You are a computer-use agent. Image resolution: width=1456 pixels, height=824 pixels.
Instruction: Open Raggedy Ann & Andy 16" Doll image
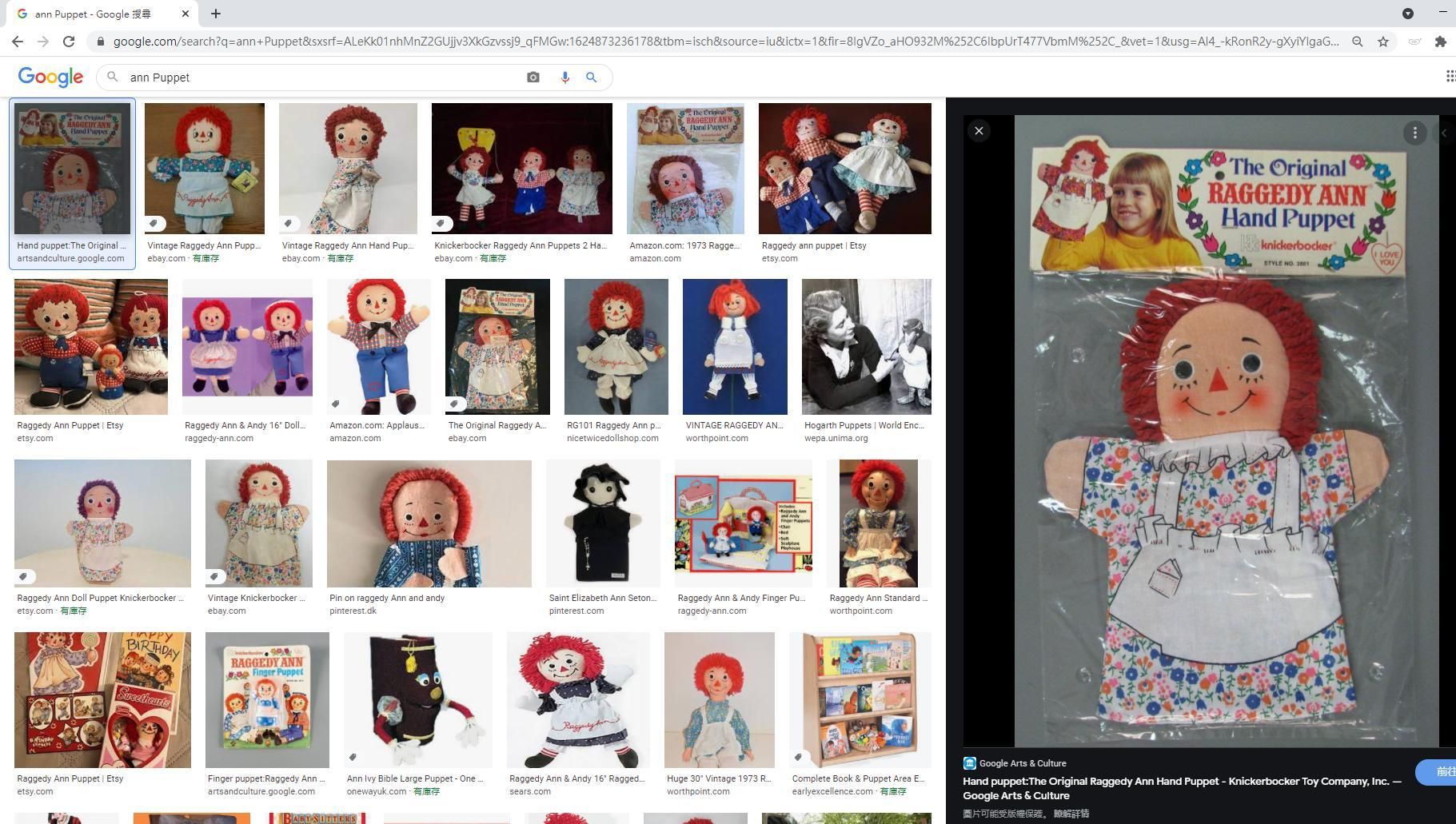247,347
